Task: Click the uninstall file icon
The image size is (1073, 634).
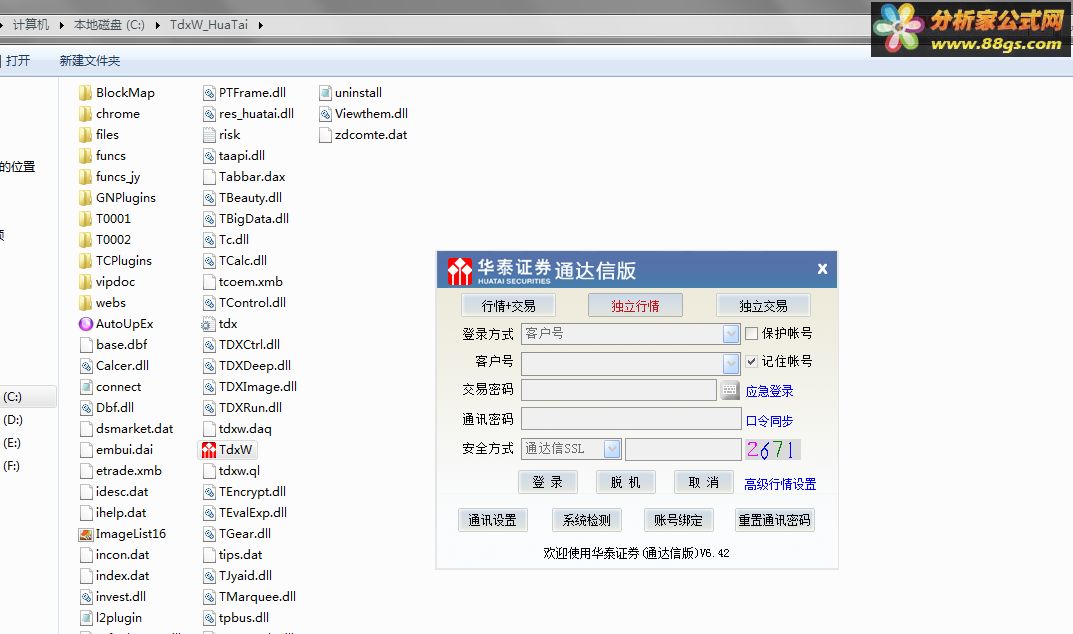Action: tap(325, 92)
